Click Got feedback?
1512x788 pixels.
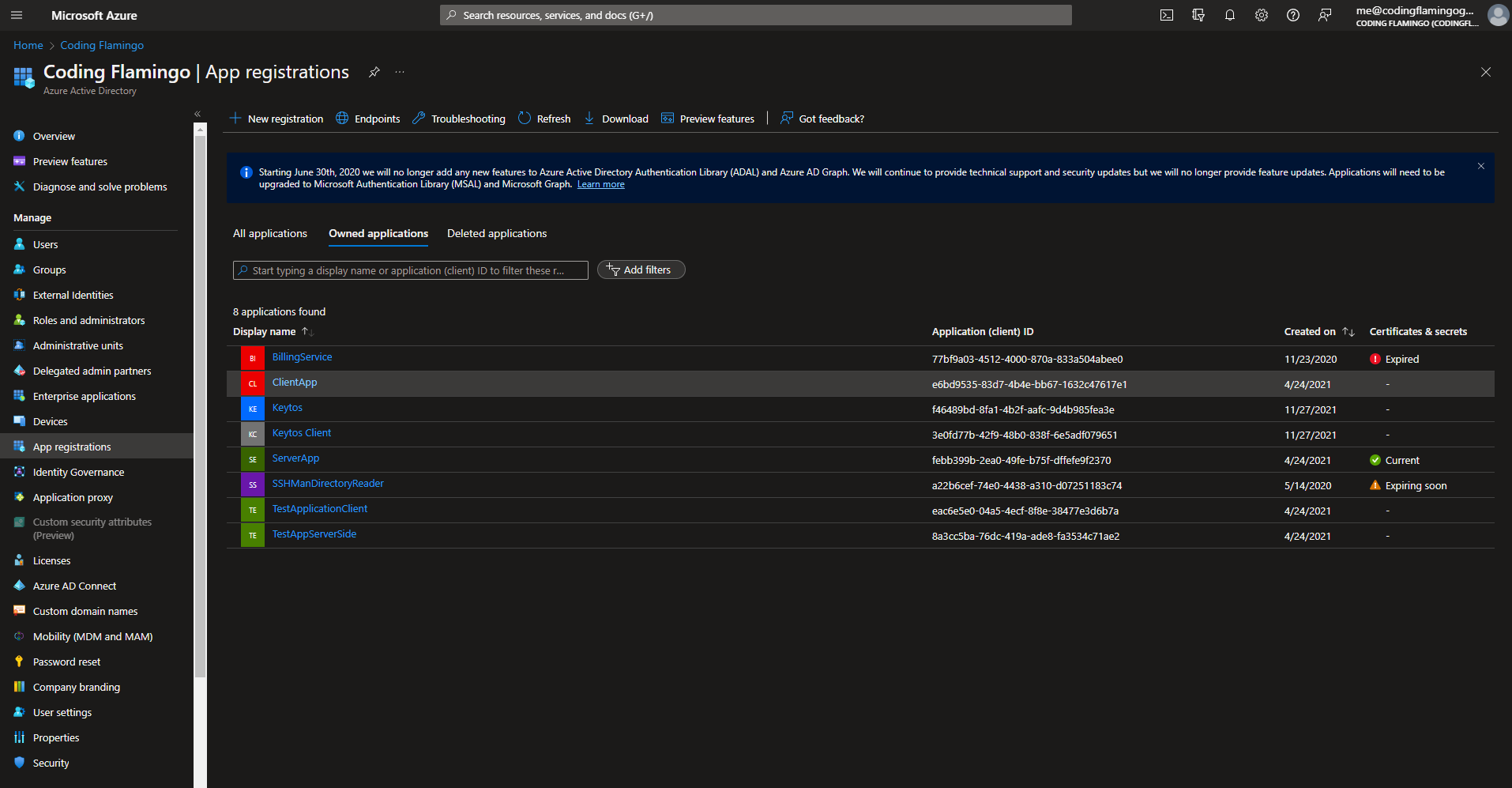tap(822, 119)
